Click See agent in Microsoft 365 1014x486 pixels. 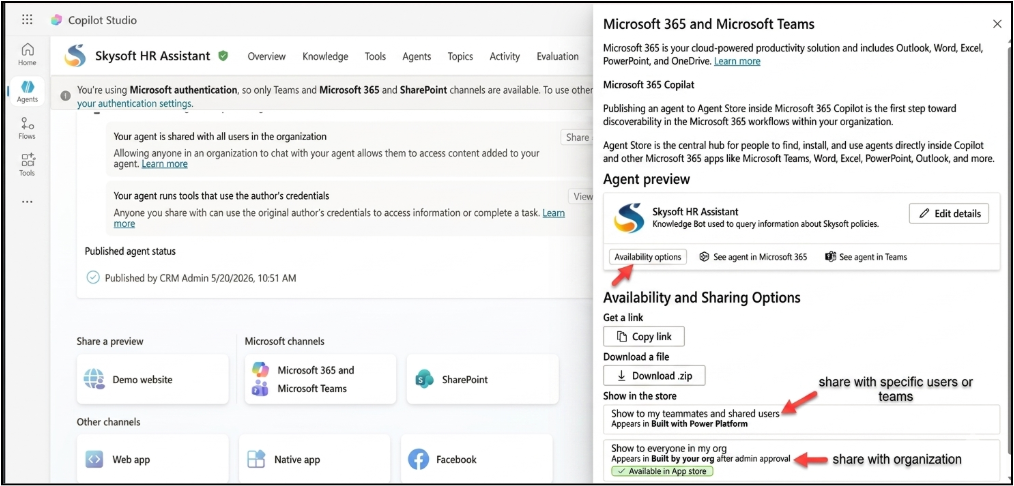(753, 257)
